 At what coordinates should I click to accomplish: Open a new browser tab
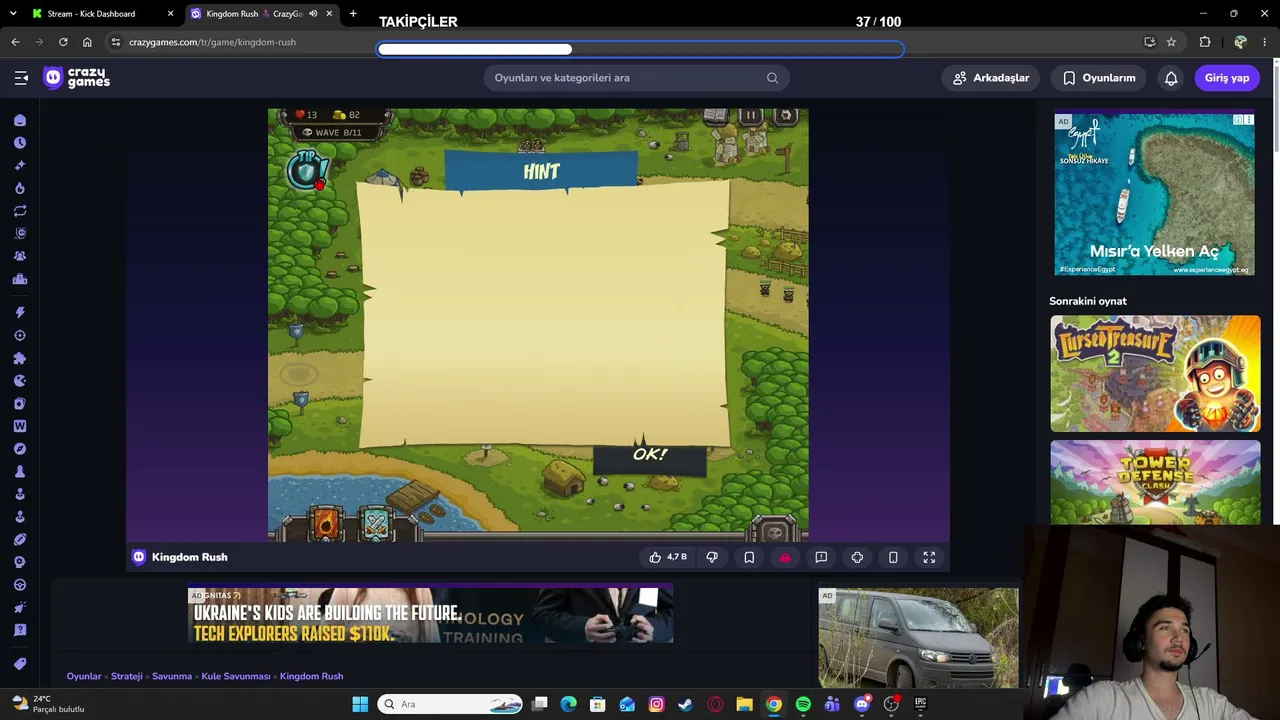353,14
